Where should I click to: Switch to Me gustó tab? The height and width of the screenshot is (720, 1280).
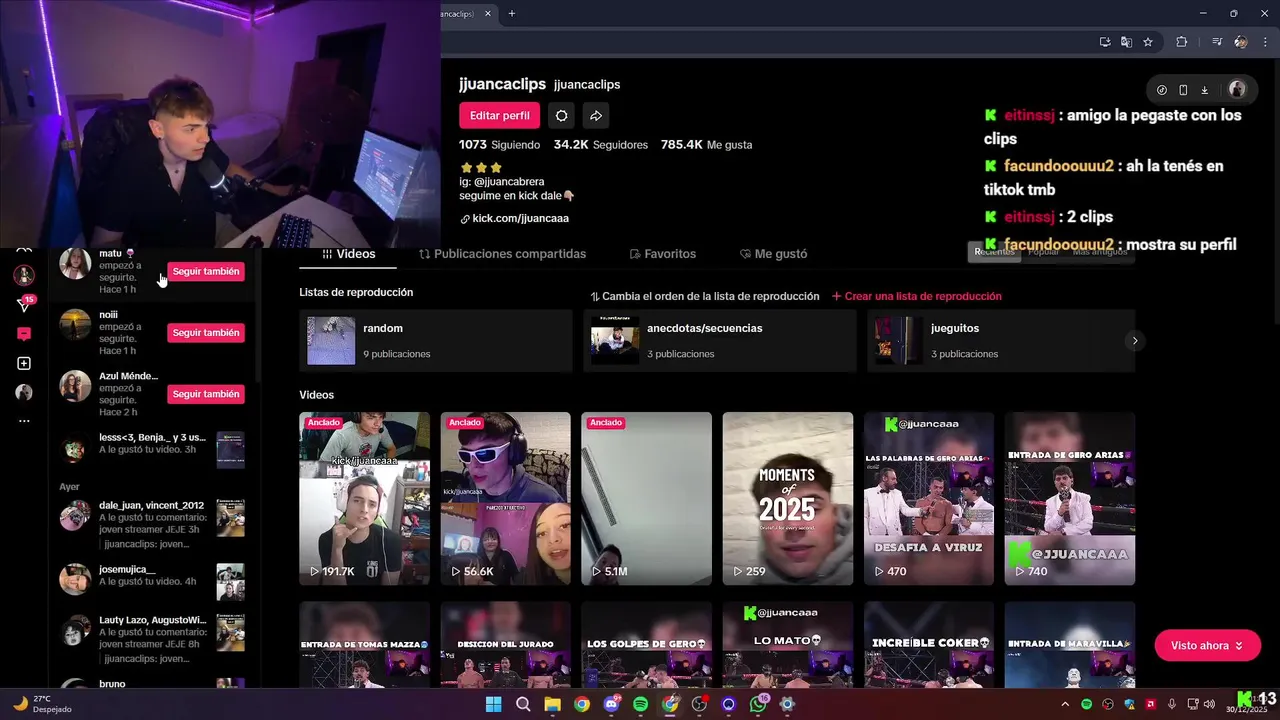pos(773,254)
